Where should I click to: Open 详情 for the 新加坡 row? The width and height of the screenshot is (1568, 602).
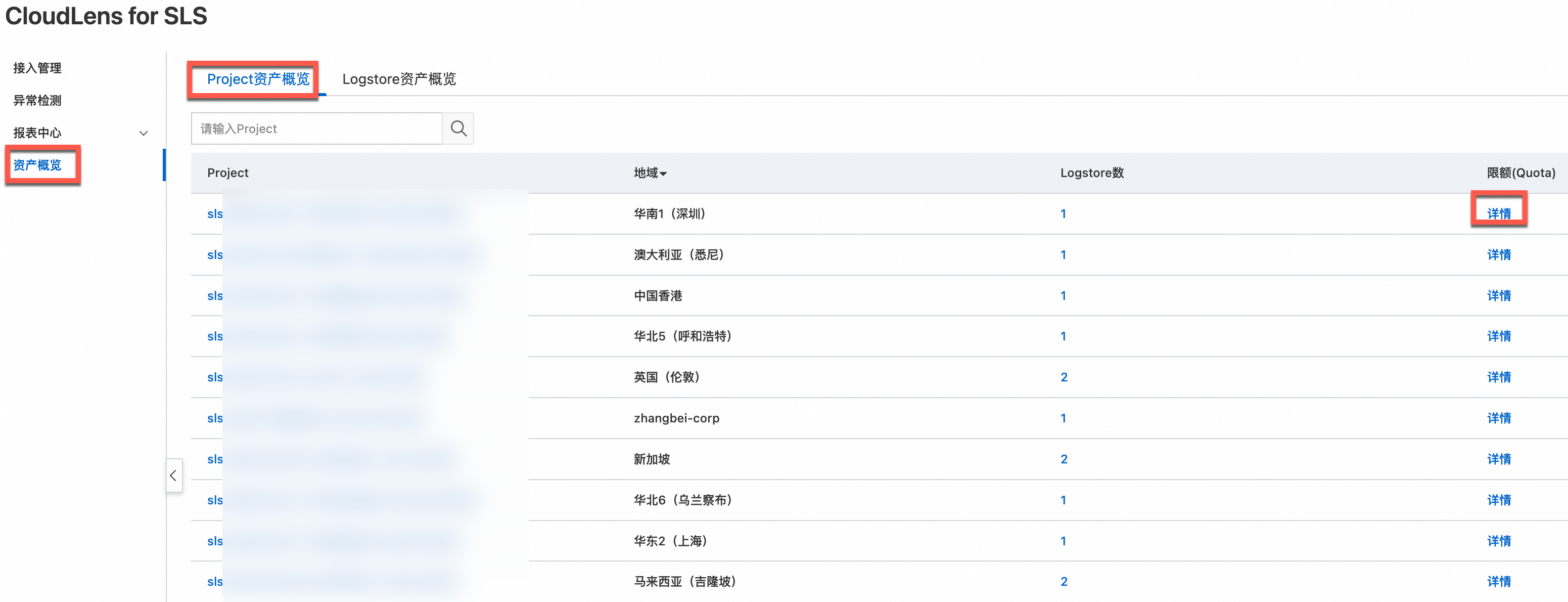pyautogui.click(x=1499, y=459)
